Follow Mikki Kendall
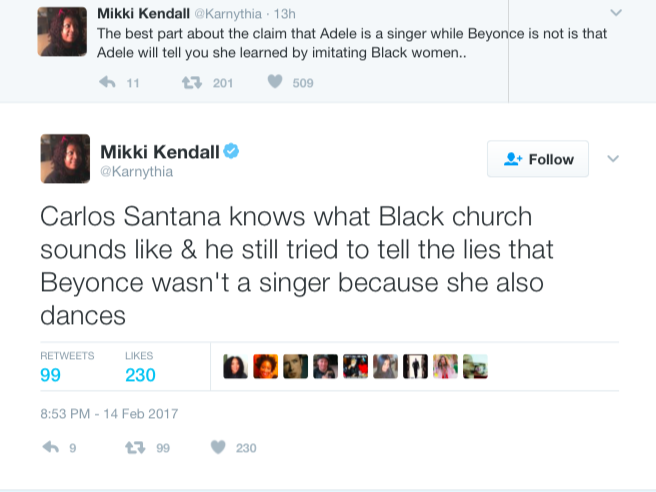Viewport: 656px width, 492px height. (538, 159)
